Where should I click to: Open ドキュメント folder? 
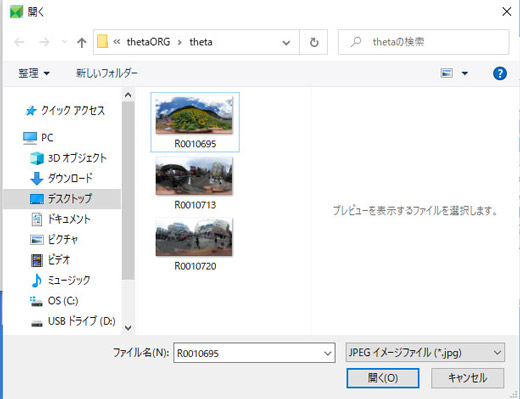pyautogui.click(x=69, y=219)
